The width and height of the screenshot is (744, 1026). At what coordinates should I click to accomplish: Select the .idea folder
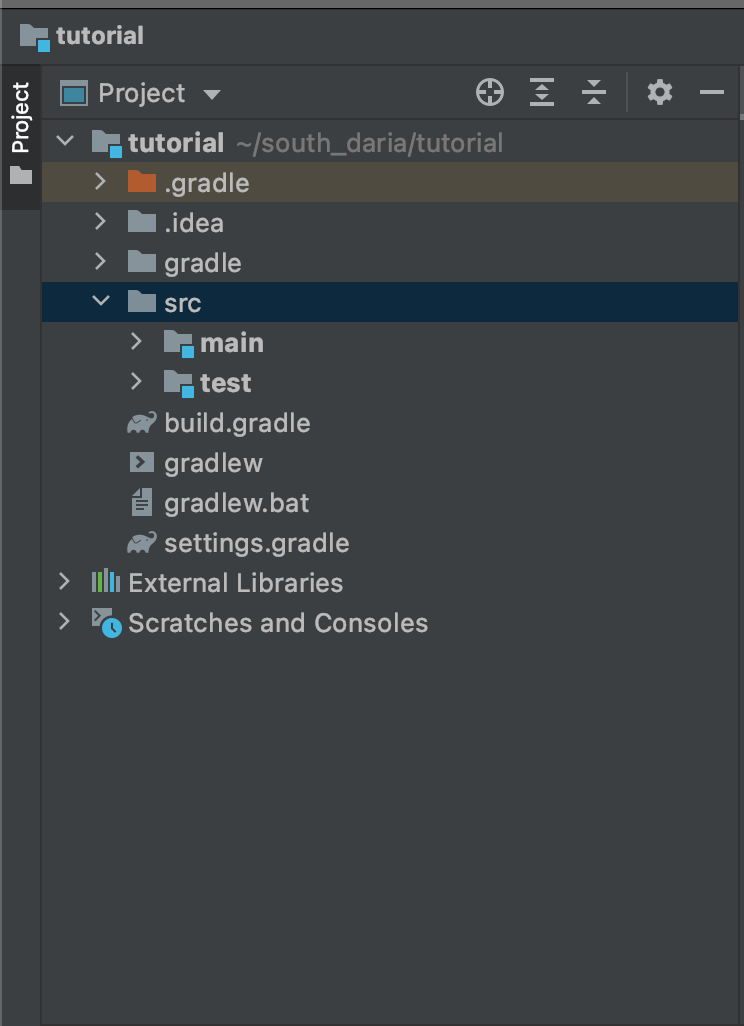point(193,223)
